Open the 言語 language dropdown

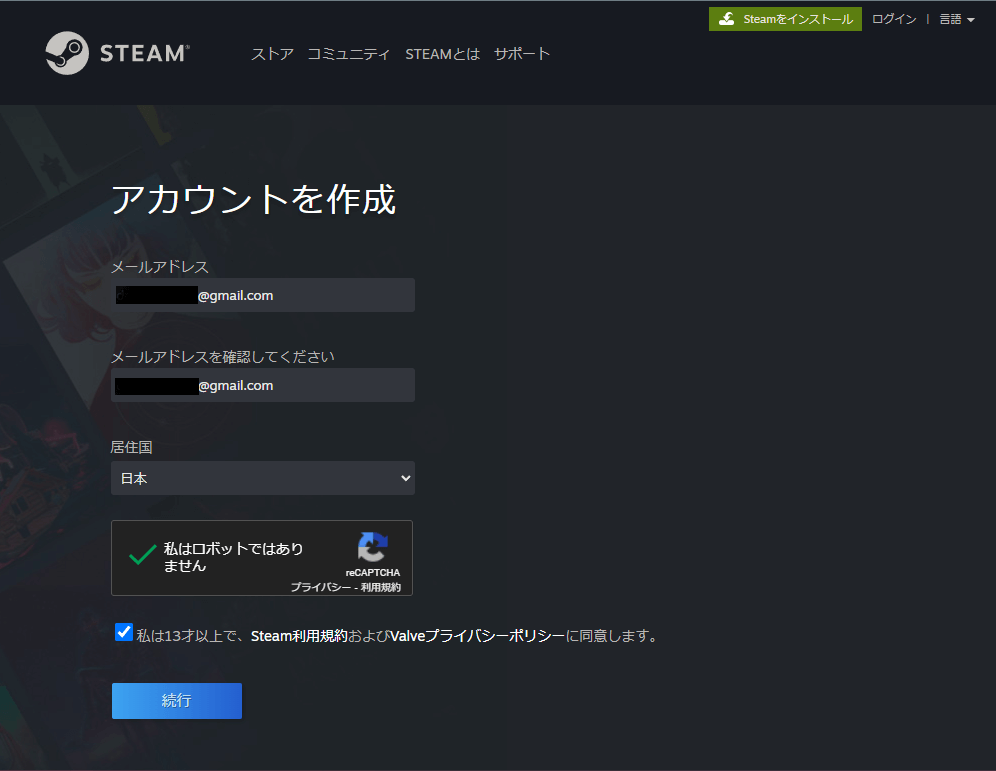pyautogui.click(x=956, y=18)
